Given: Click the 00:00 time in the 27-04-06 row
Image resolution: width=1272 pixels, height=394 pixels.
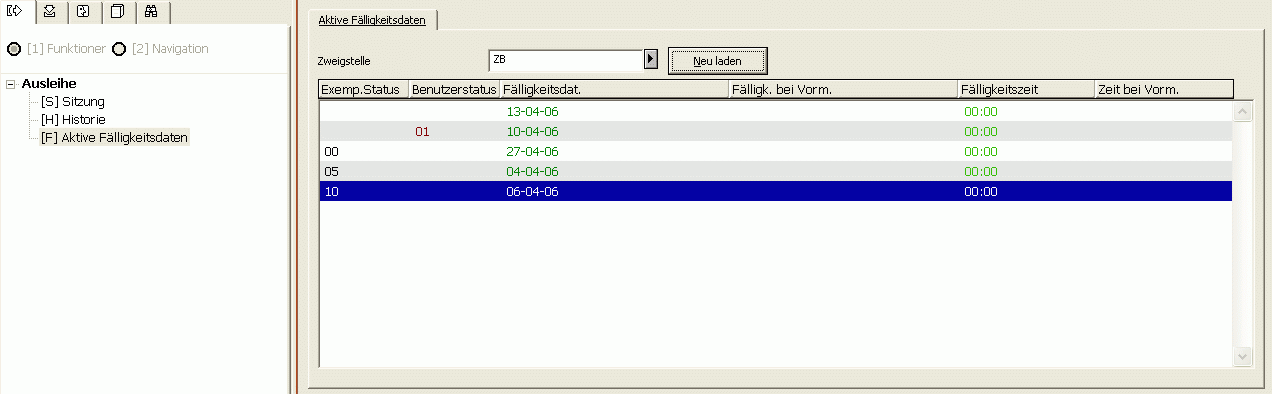Looking at the screenshot, I should (981, 152).
